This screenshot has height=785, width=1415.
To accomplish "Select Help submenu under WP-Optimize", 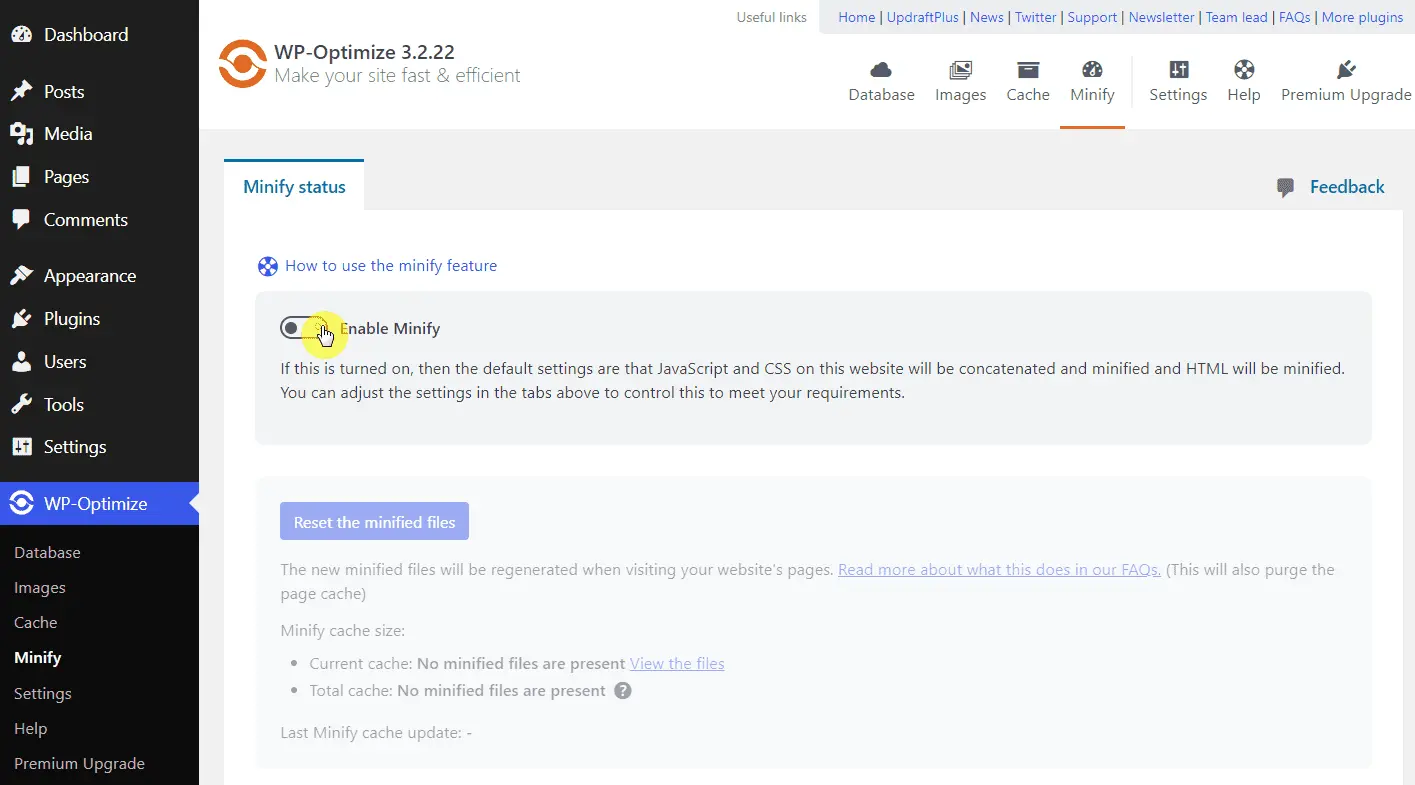I will tap(31, 729).
